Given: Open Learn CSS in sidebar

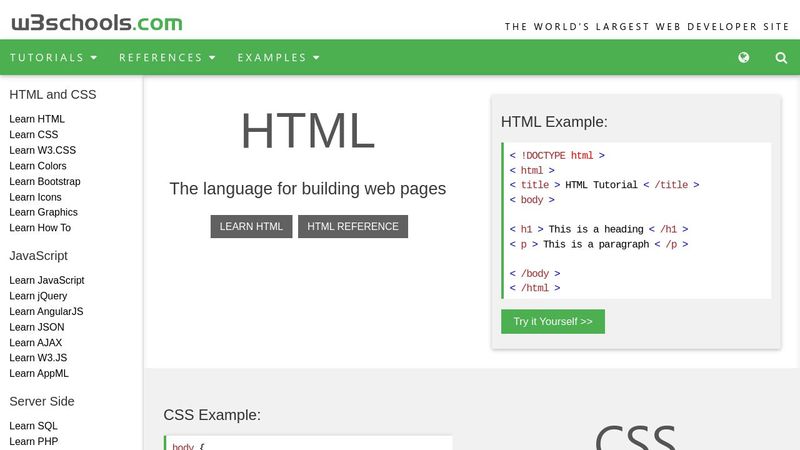Looking at the screenshot, I should point(34,135).
